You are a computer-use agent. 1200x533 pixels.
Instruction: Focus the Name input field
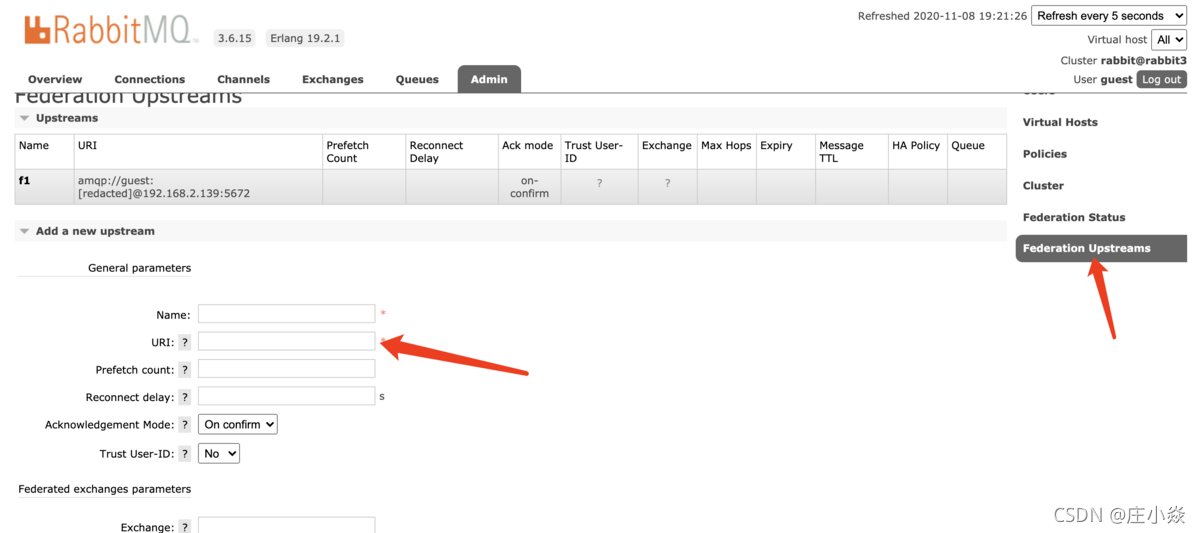coord(286,314)
